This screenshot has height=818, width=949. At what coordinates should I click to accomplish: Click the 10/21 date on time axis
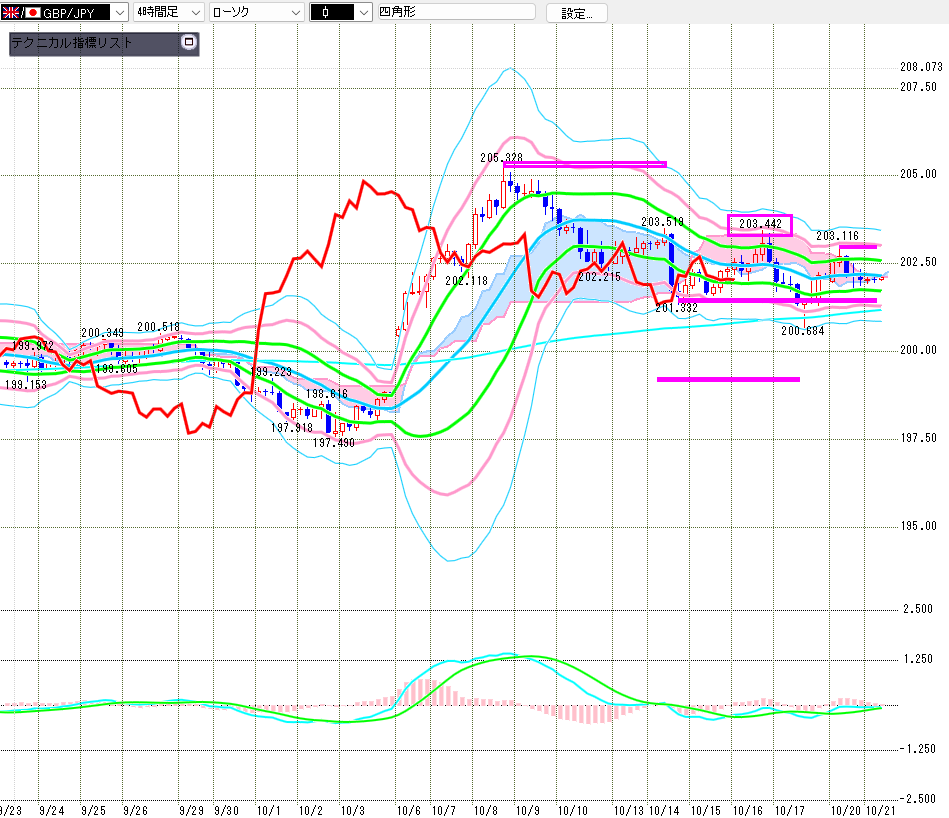click(879, 810)
